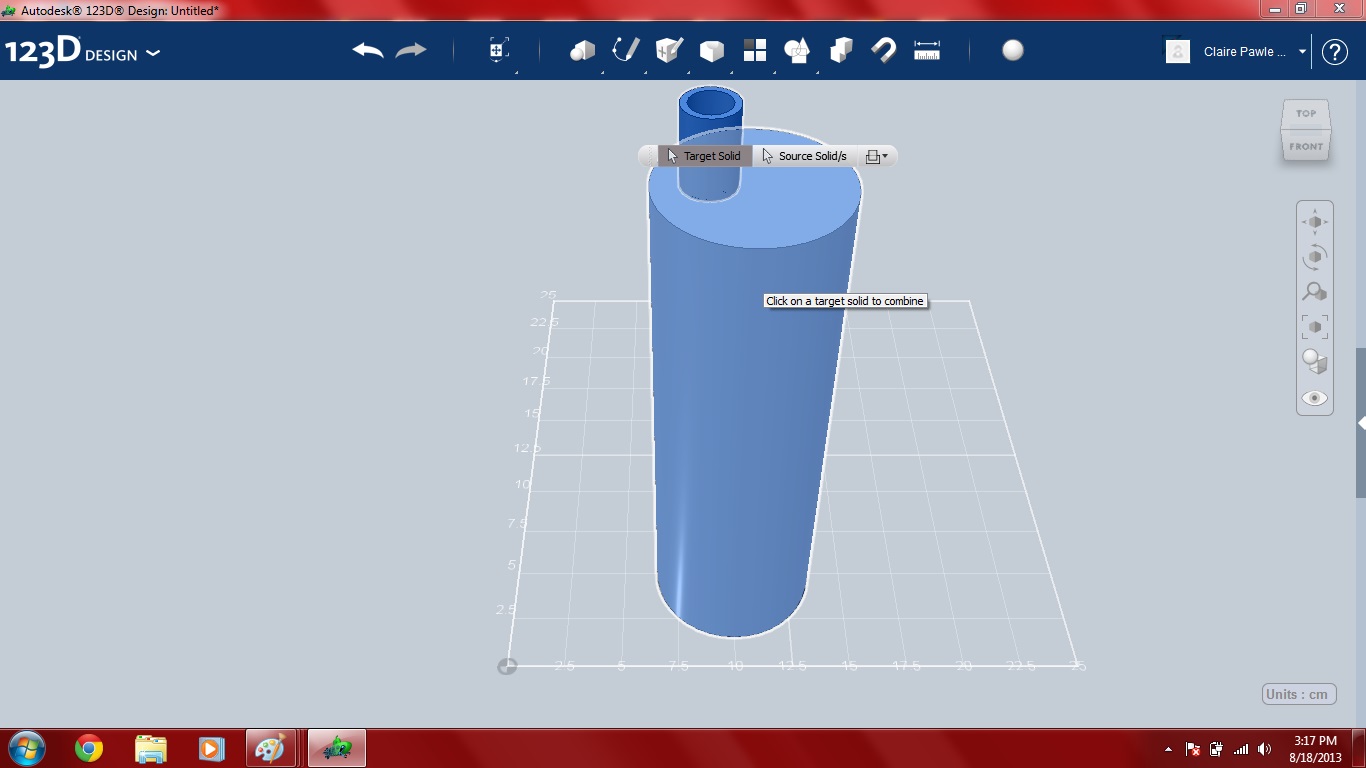
Task: Select the Zoom magnifier tool
Action: pos(1315,292)
